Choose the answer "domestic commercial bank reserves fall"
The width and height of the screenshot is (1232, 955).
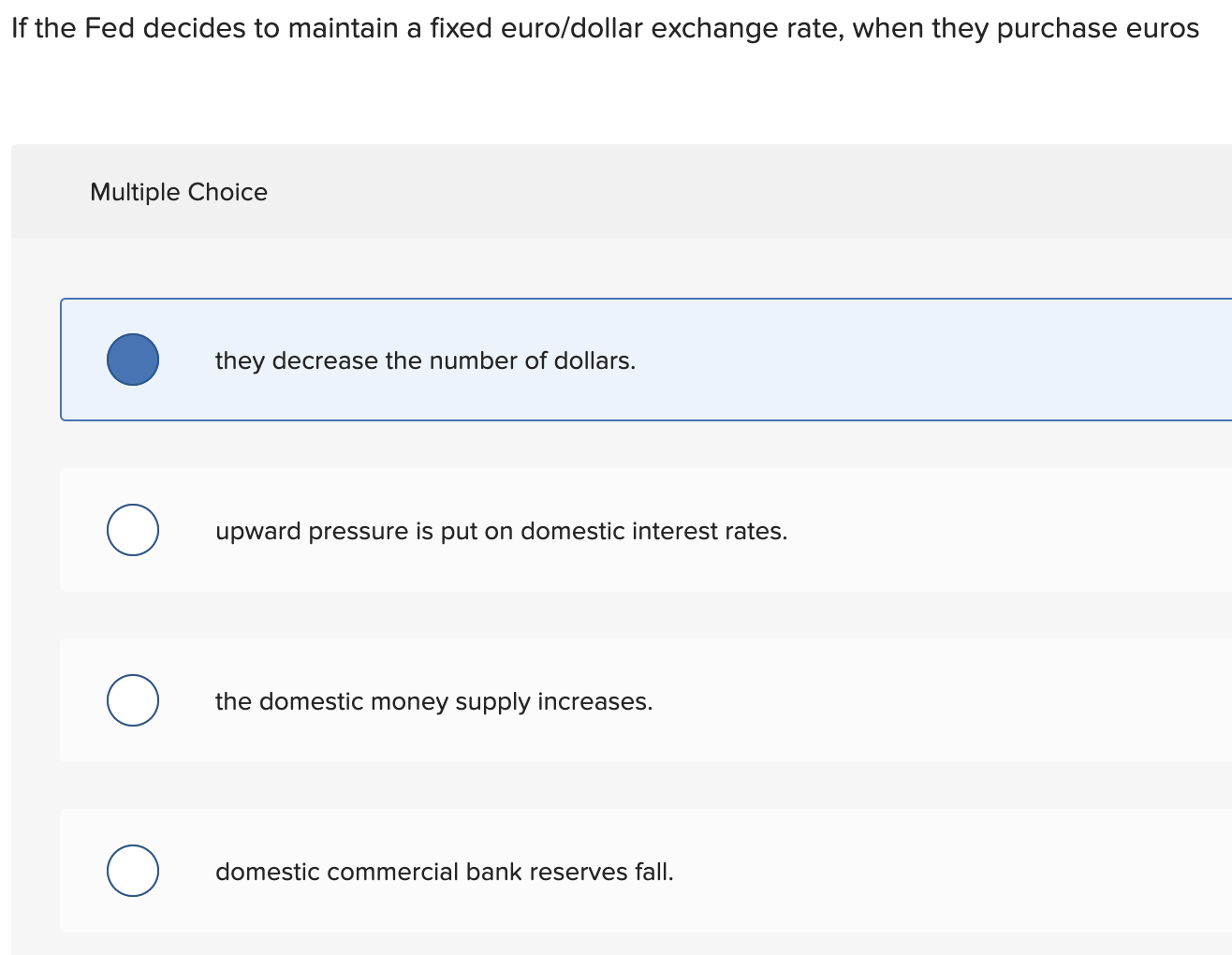444,872
